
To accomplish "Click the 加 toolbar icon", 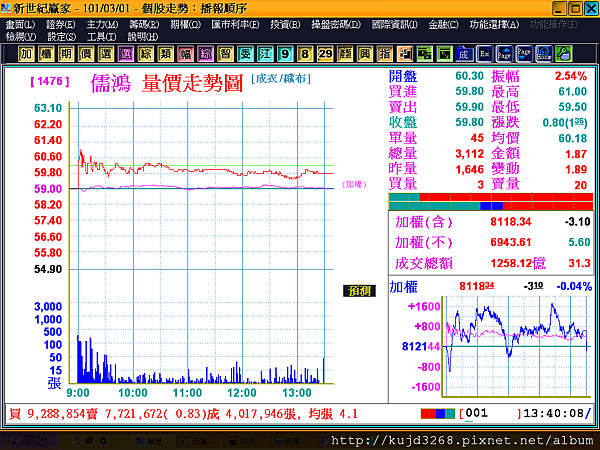I will (26, 54).
